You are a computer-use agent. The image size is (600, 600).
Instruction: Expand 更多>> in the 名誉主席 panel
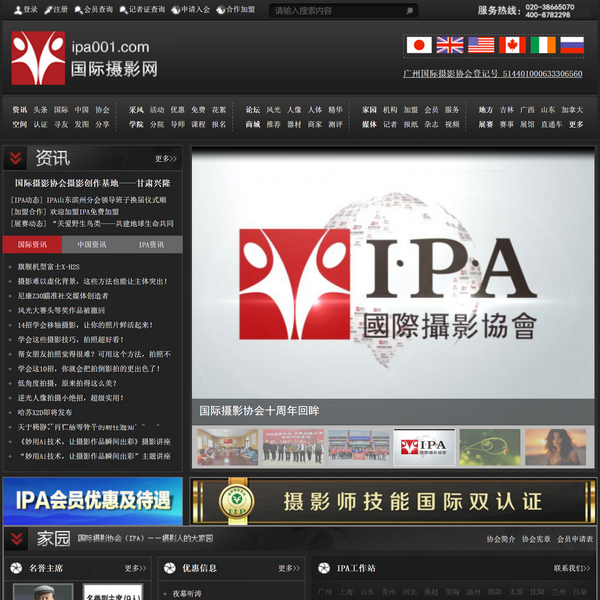coord(135,568)
